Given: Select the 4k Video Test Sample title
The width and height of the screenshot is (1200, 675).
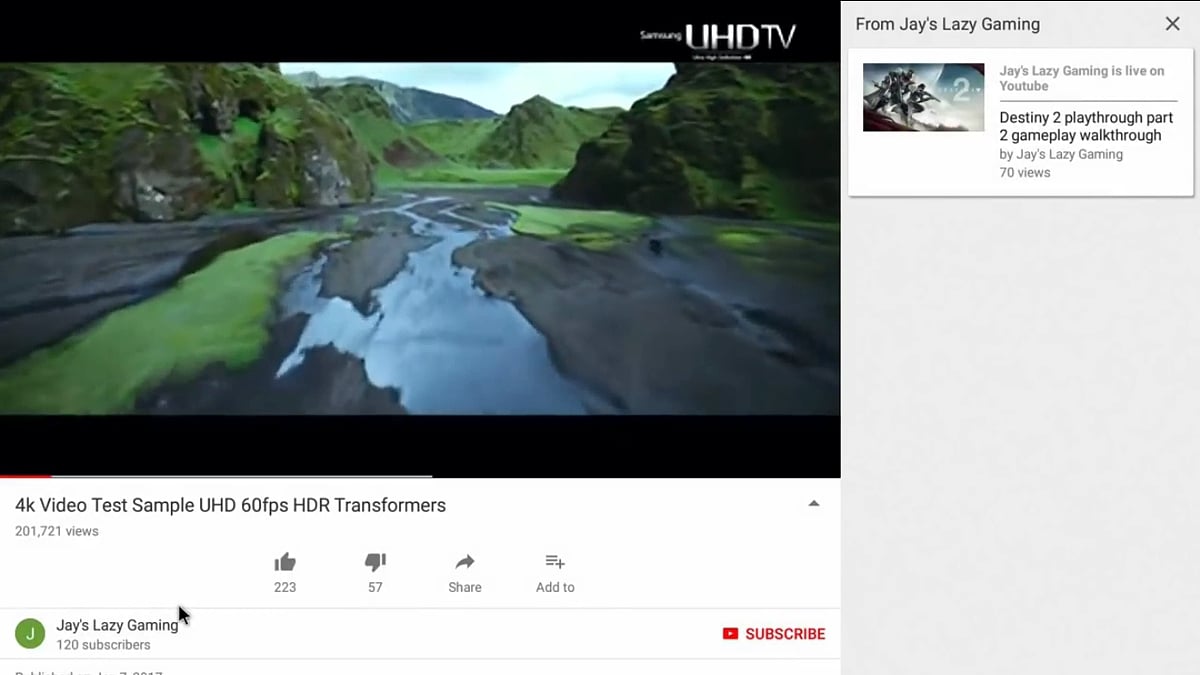Looking at the screenshot, I should (x=230, y=505).
